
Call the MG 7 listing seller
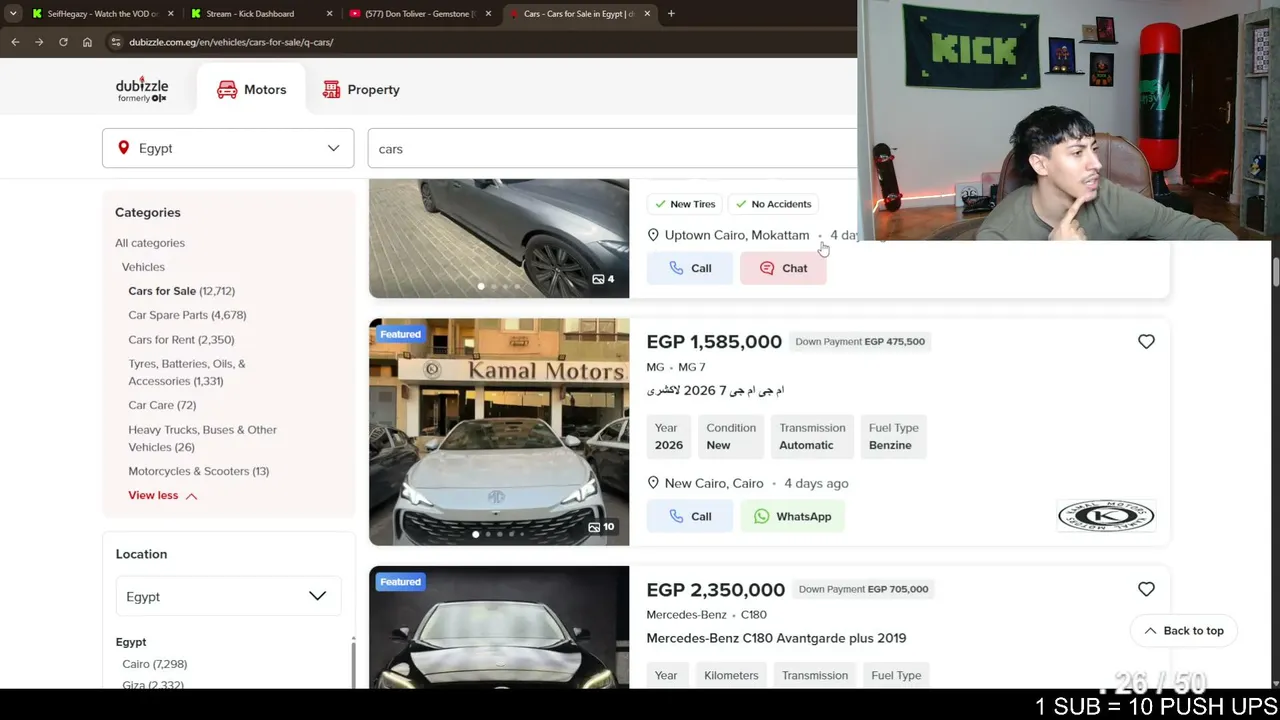(x=689, y=516)
